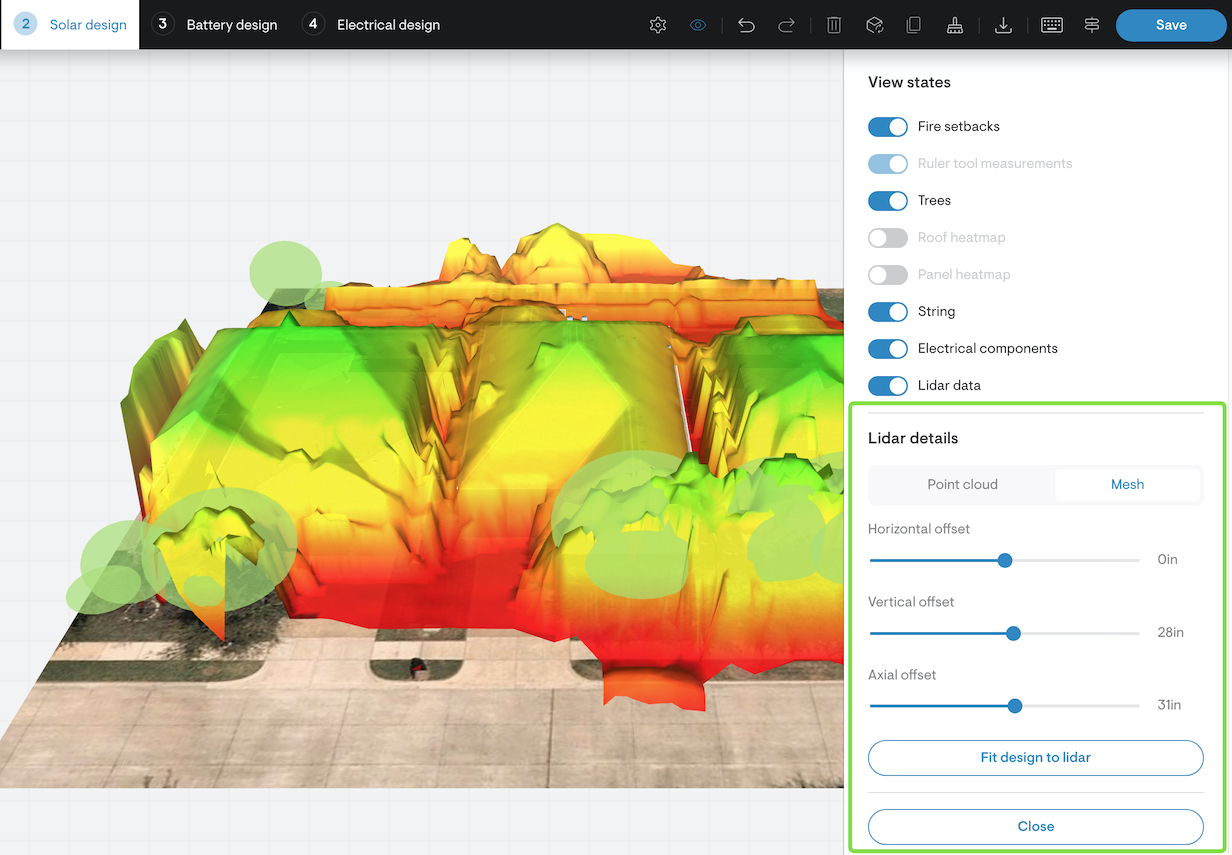Image resolution: width=1232 pixels, height=855 pixels.
Task: Click the Vertical offset slider handle
Action: [1014, 633]
